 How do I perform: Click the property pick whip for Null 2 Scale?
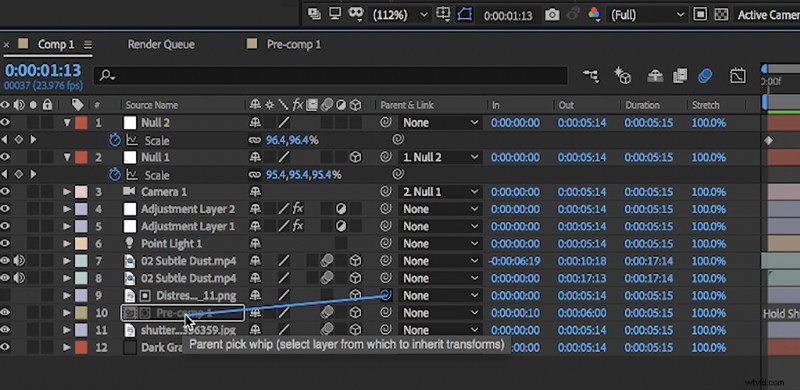[x=398, y=139]
